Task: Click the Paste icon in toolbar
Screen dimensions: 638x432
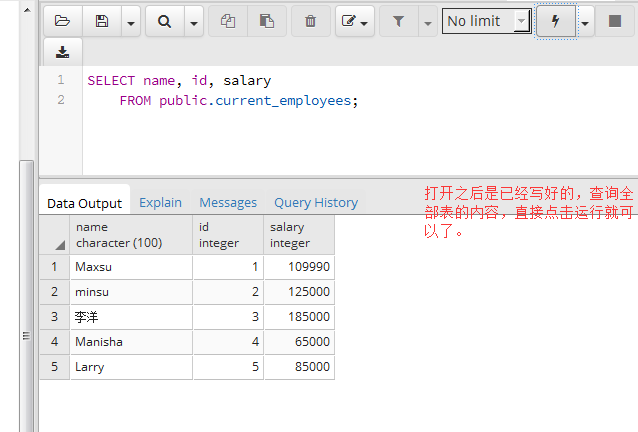Action: [267, 21]
